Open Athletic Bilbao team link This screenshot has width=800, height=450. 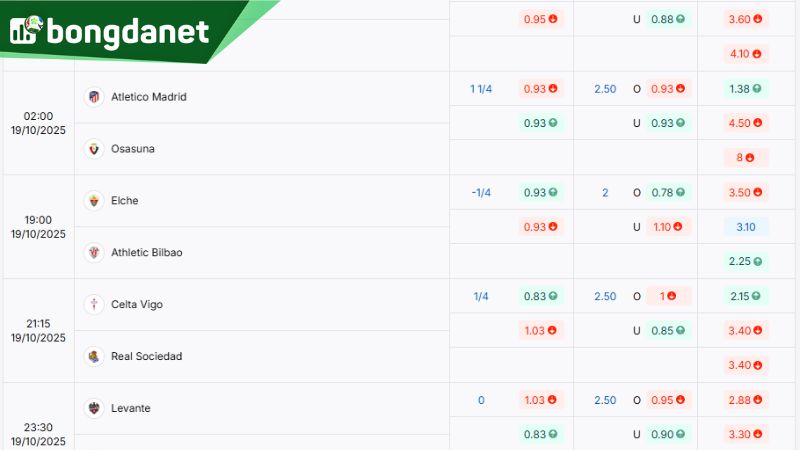tap(146, 253)
